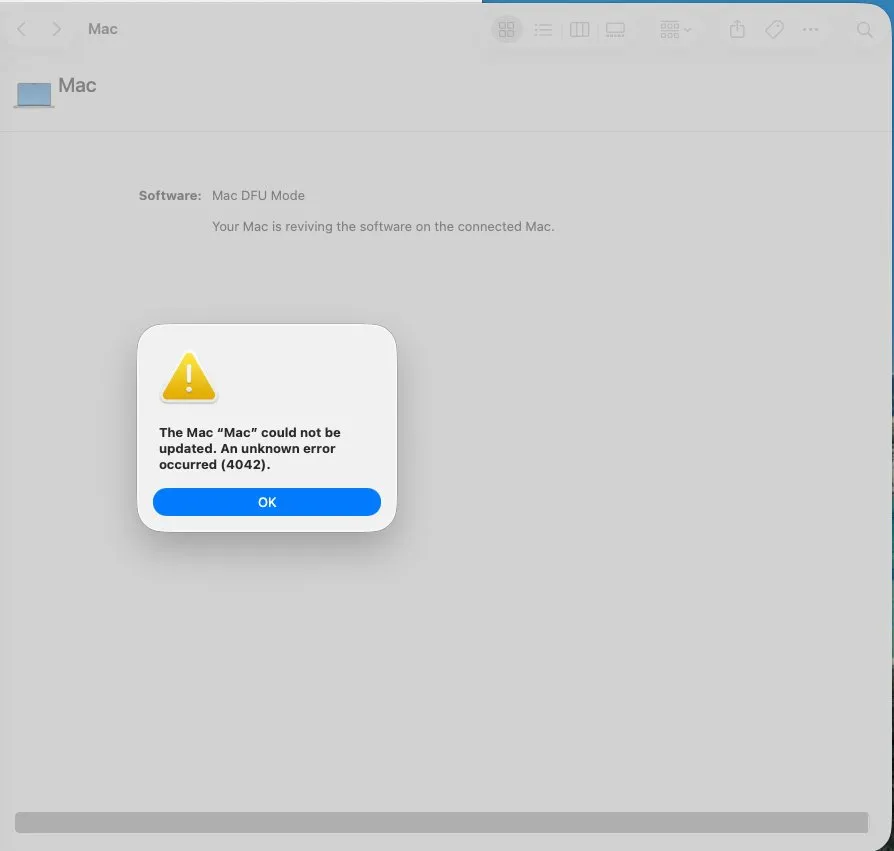Click the 'Mac DFU Mode' text
The height and width of the screenshot is (851, 894).
pyautogui.click(x=258, y=196)
